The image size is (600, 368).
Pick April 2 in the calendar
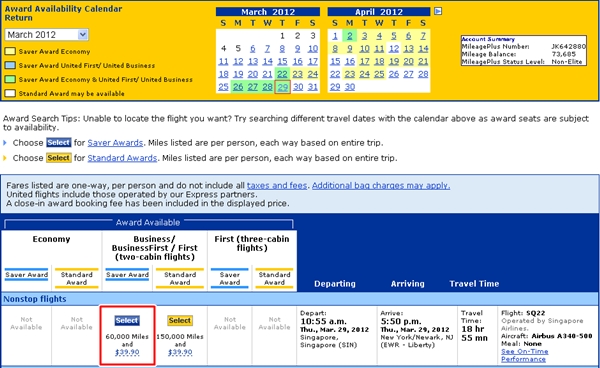[349, 36]
